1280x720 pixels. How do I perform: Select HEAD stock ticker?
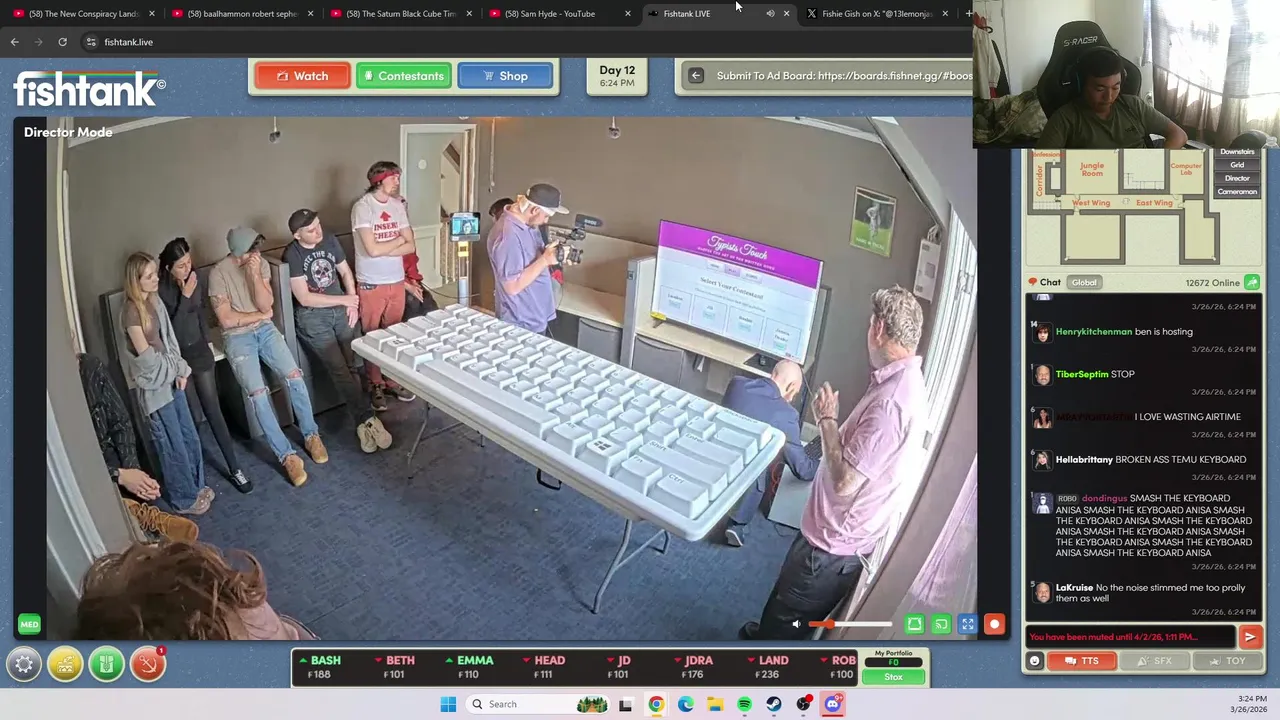[x=544, y=667]
